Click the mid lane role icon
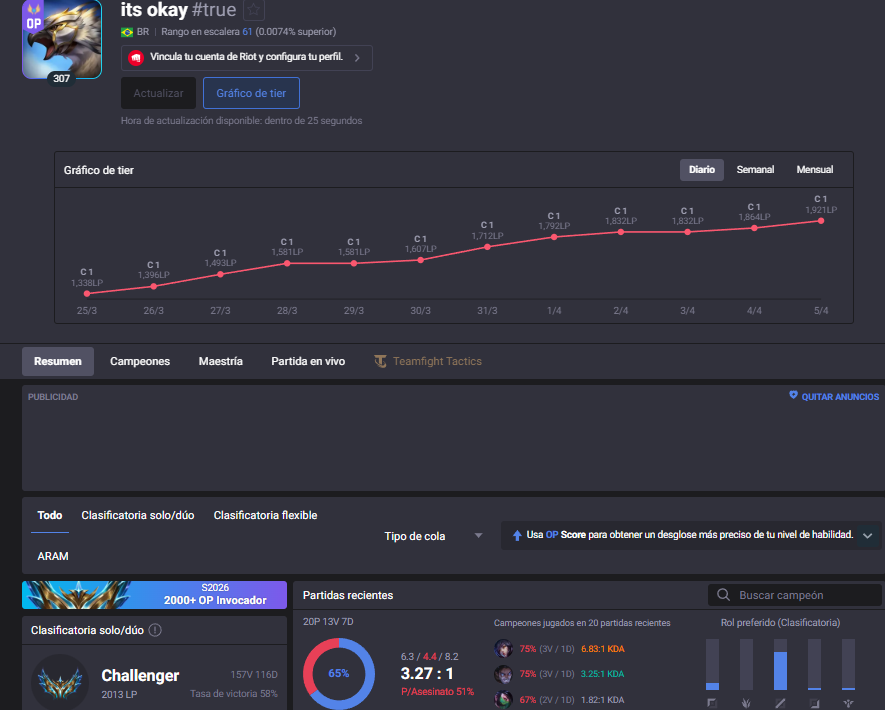 (780, 703)
